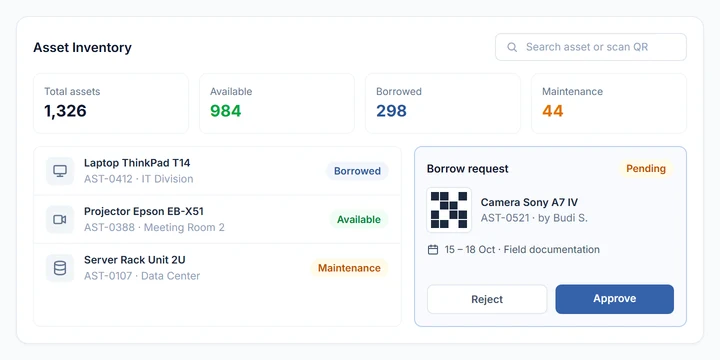Click the calendar icon before 15 – 18 Oct

click(433, 250)
